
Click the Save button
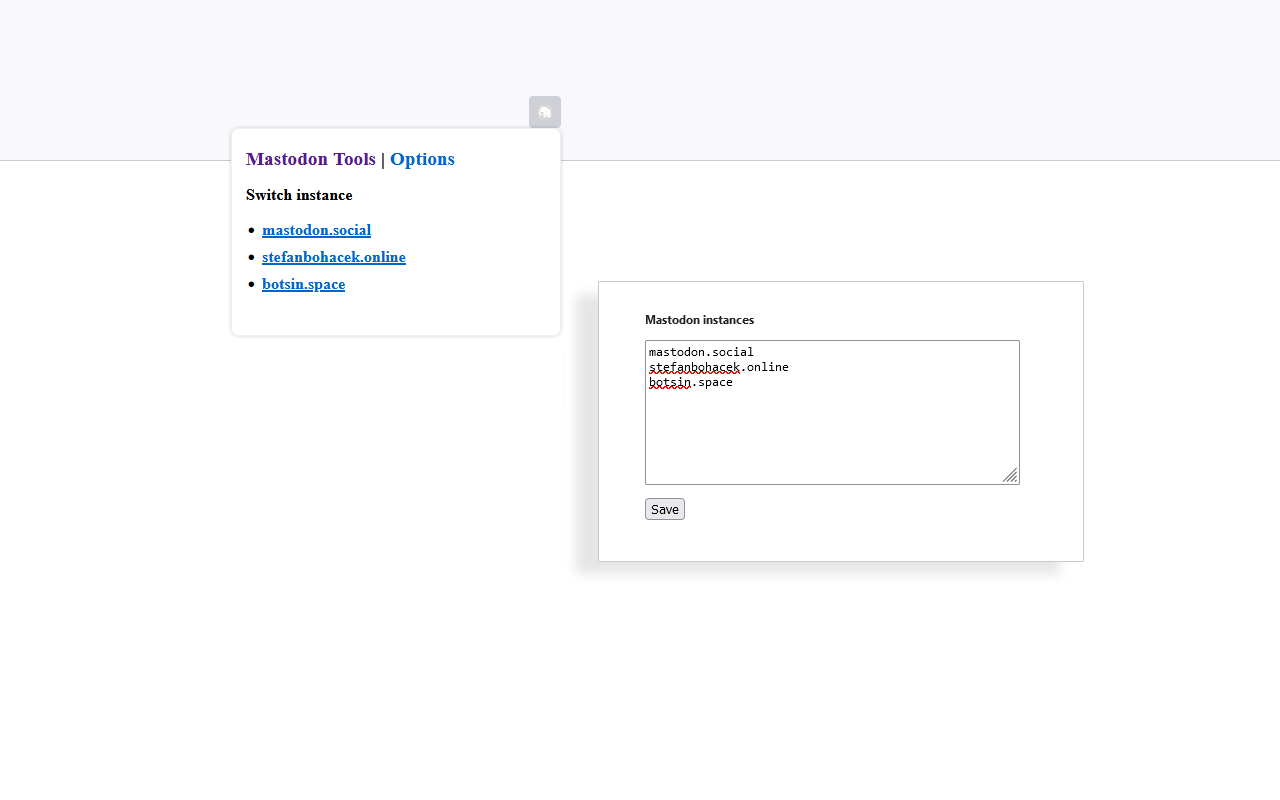coord(665,509)
